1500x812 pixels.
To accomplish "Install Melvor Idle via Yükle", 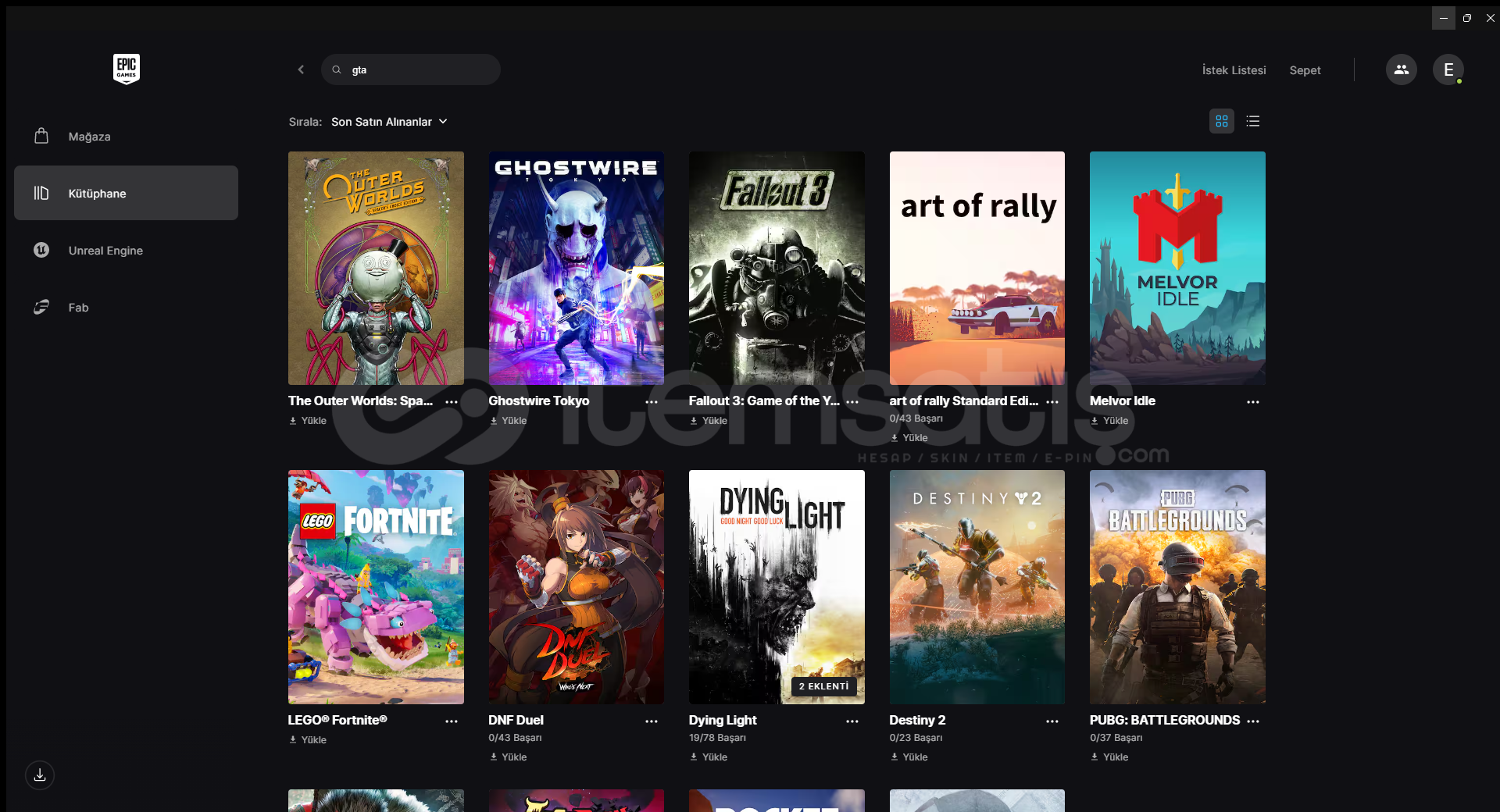I will (x=1109, y=421).
